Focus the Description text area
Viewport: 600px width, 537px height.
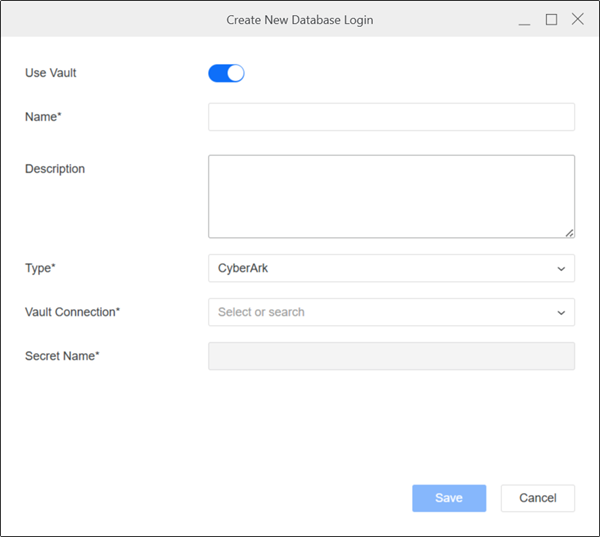pos(391,196)
